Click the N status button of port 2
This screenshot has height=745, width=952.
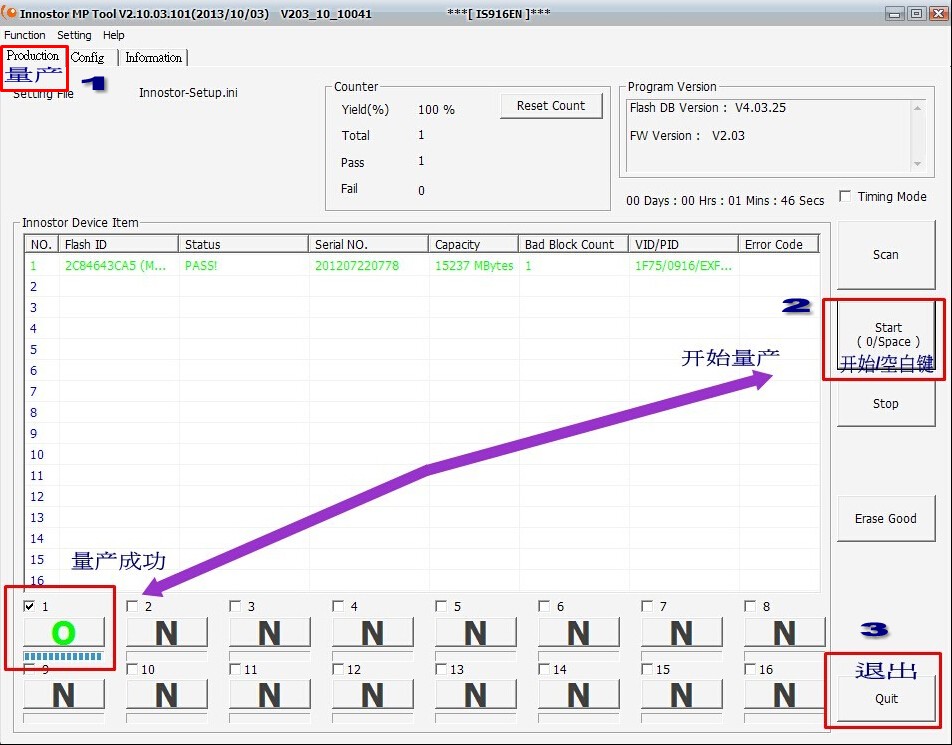(x=167, y=633)
